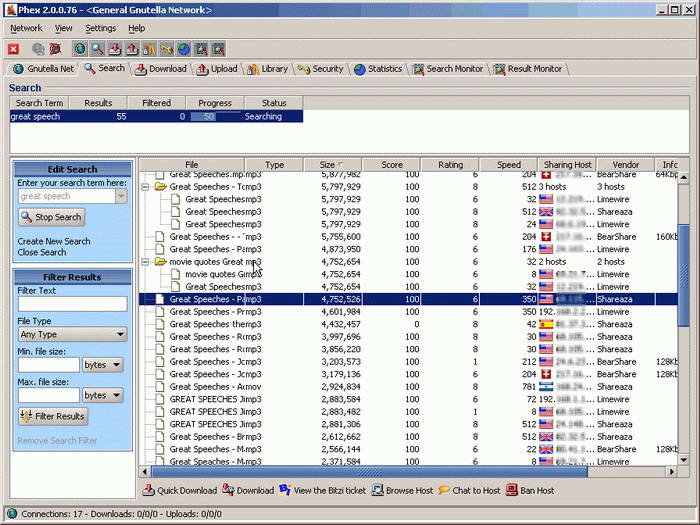The width and height of the screenshot is (700, 525).
Task: Click folder icon of Great Speeches 3 hosts group
Action: (x=160, y=187)
